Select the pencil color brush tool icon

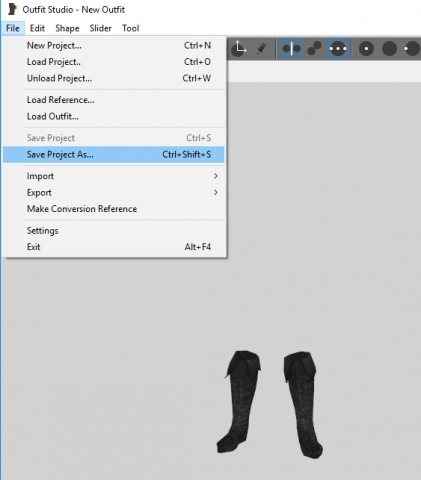click(x=262, y=49)
